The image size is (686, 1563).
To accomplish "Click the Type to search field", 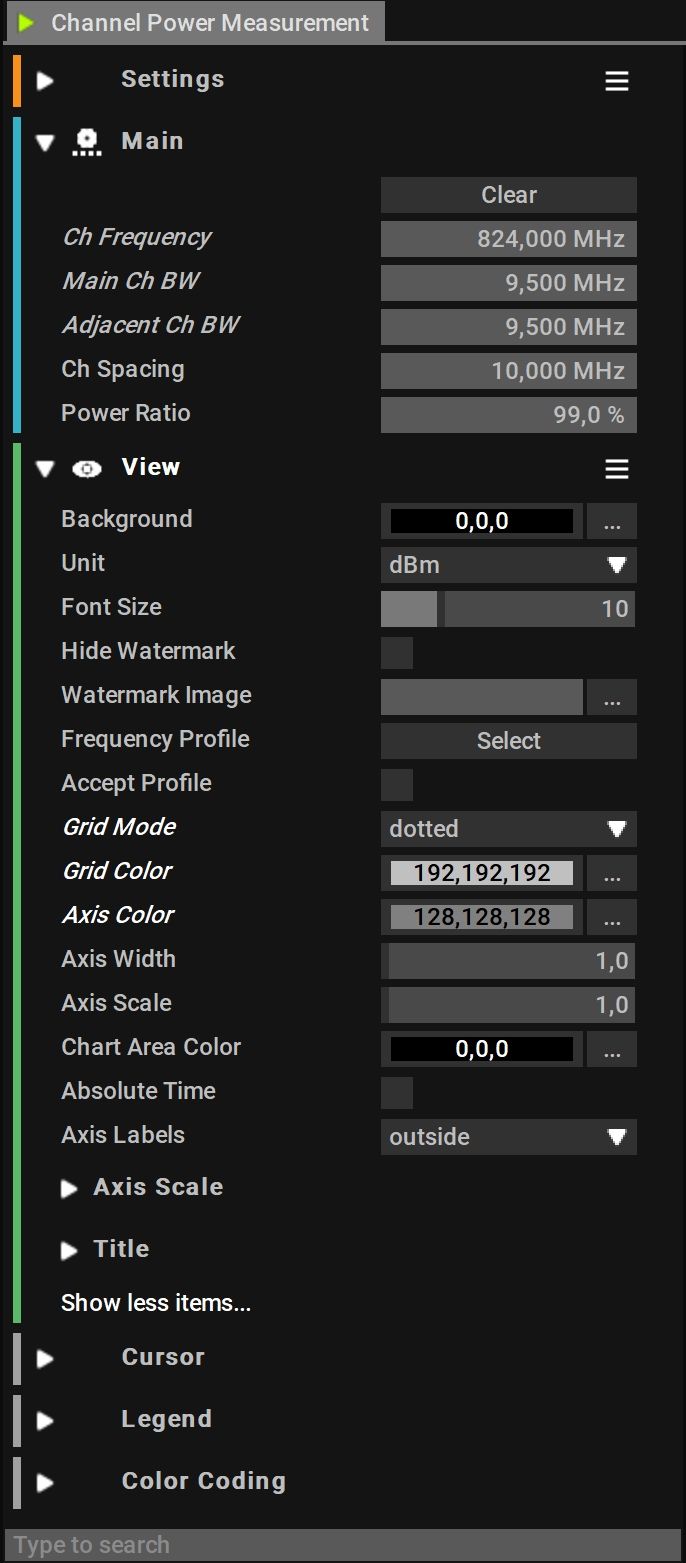I will (342, 1544).
